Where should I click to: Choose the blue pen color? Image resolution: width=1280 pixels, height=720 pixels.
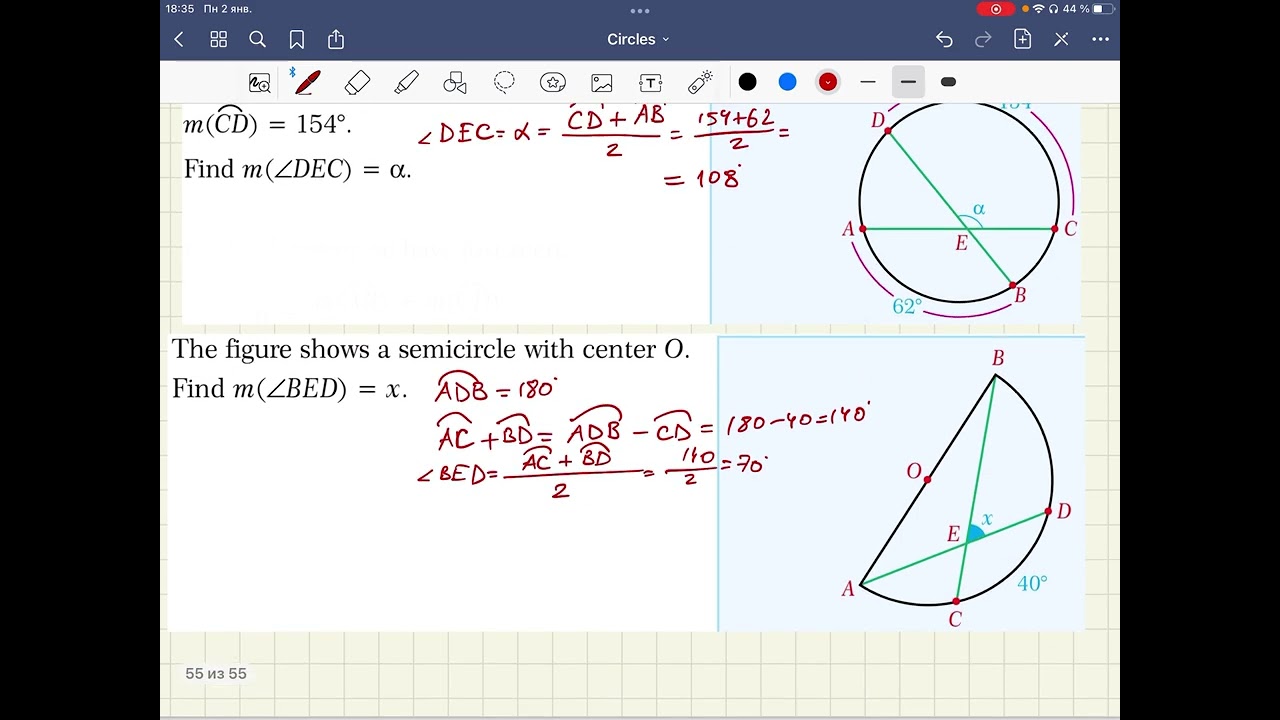(788, 82)
